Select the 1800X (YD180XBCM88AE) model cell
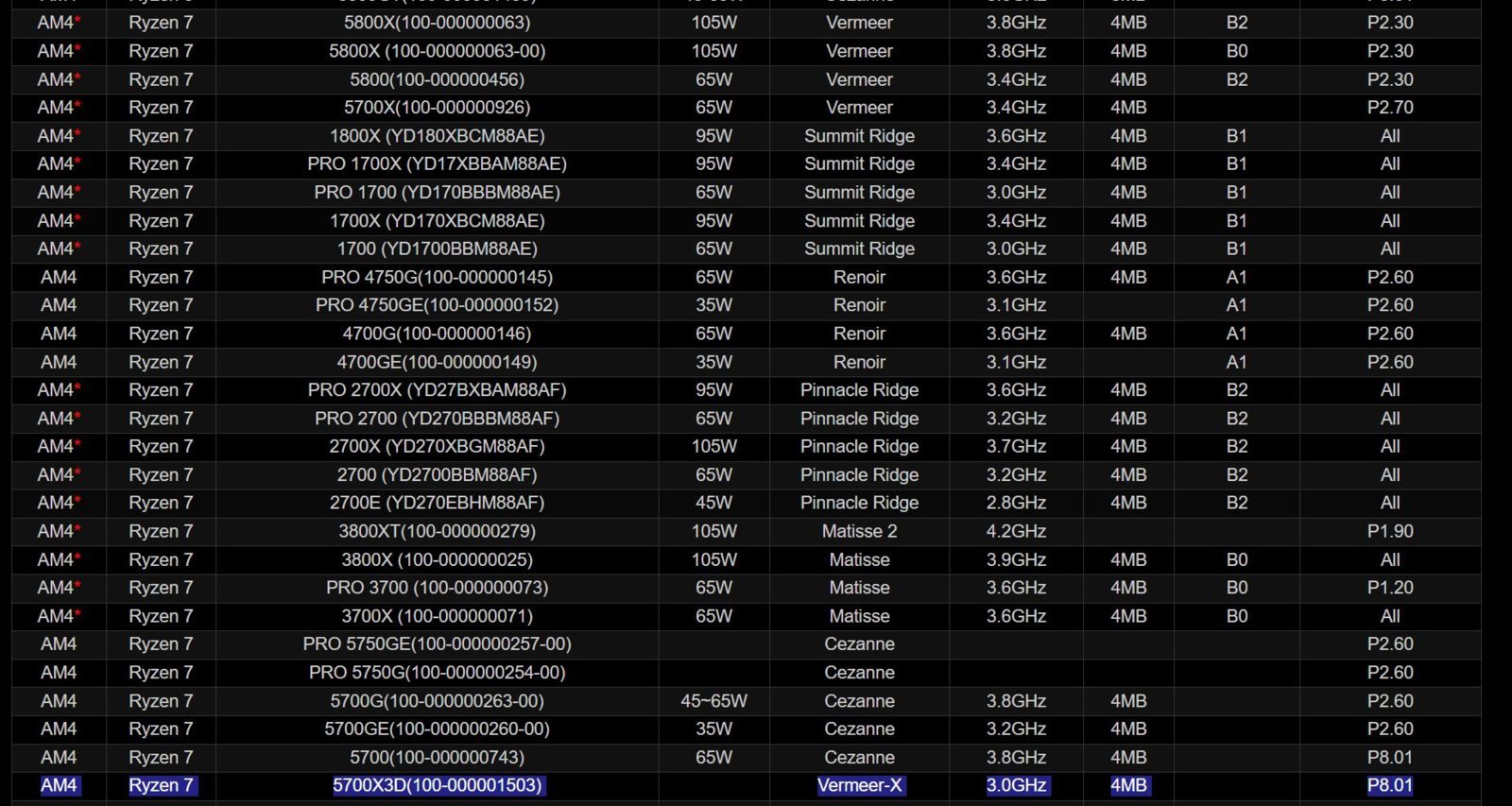 tap(437, 136)
